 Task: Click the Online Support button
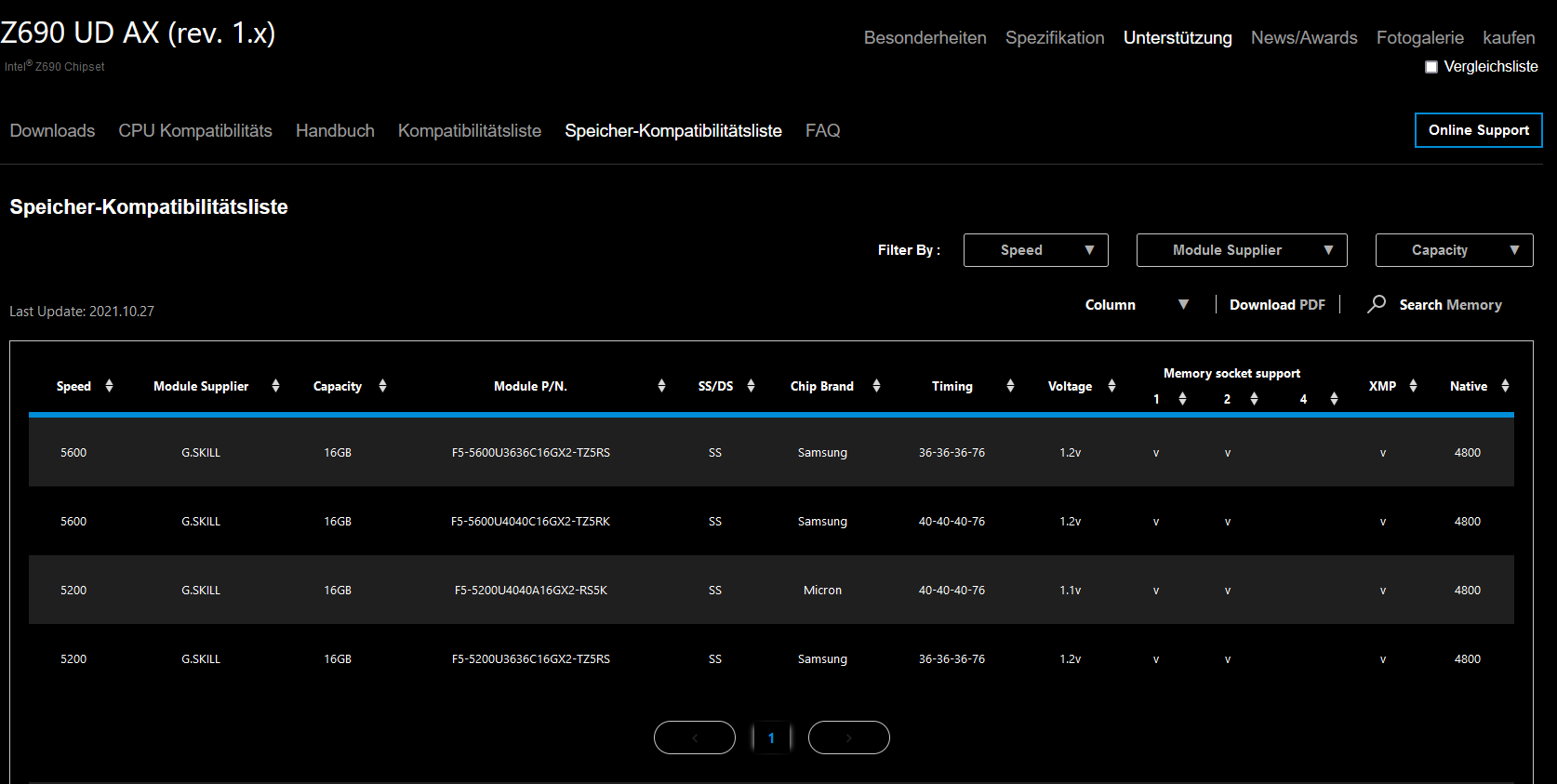pyautogui.click(x=1479, y=130)
